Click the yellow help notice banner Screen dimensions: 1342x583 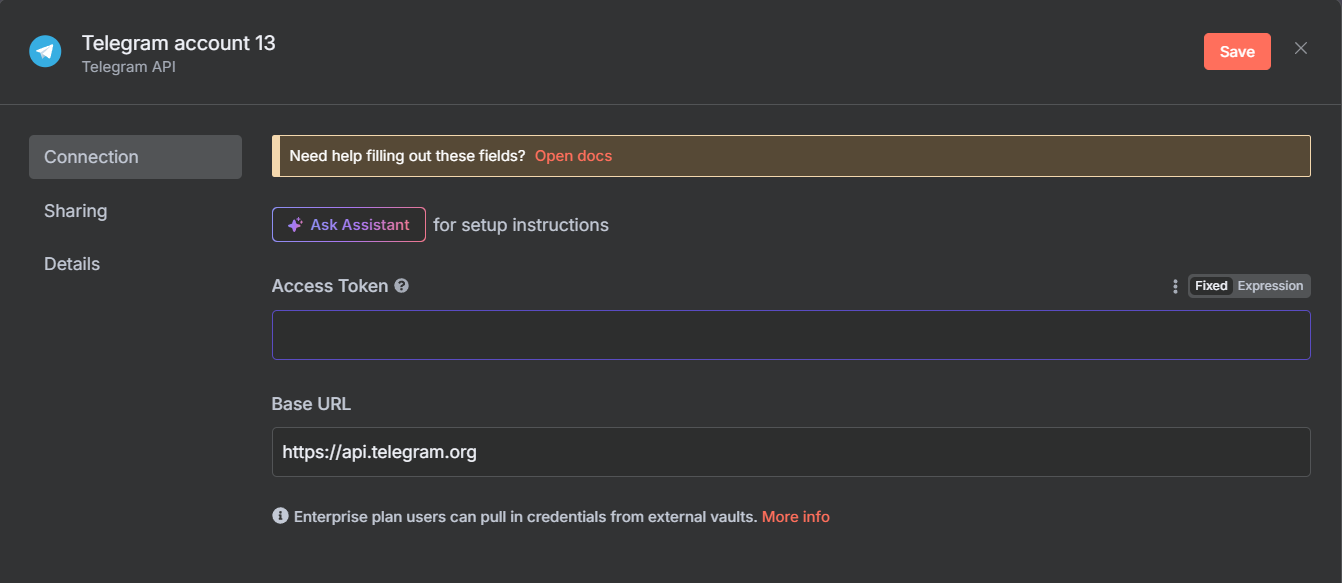point(791,156)
